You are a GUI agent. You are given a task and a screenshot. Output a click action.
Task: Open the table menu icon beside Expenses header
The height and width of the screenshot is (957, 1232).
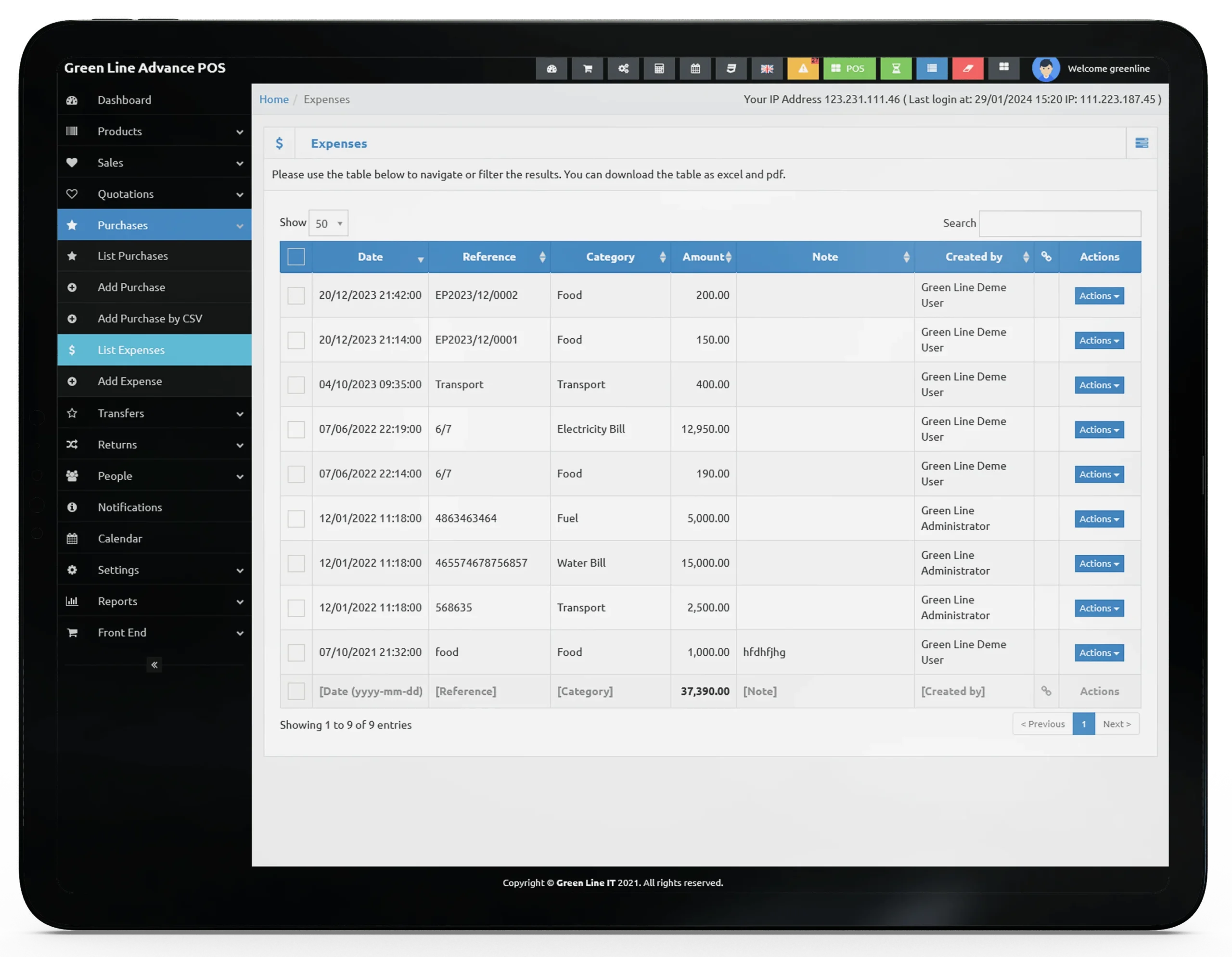tap(1141, 143)
